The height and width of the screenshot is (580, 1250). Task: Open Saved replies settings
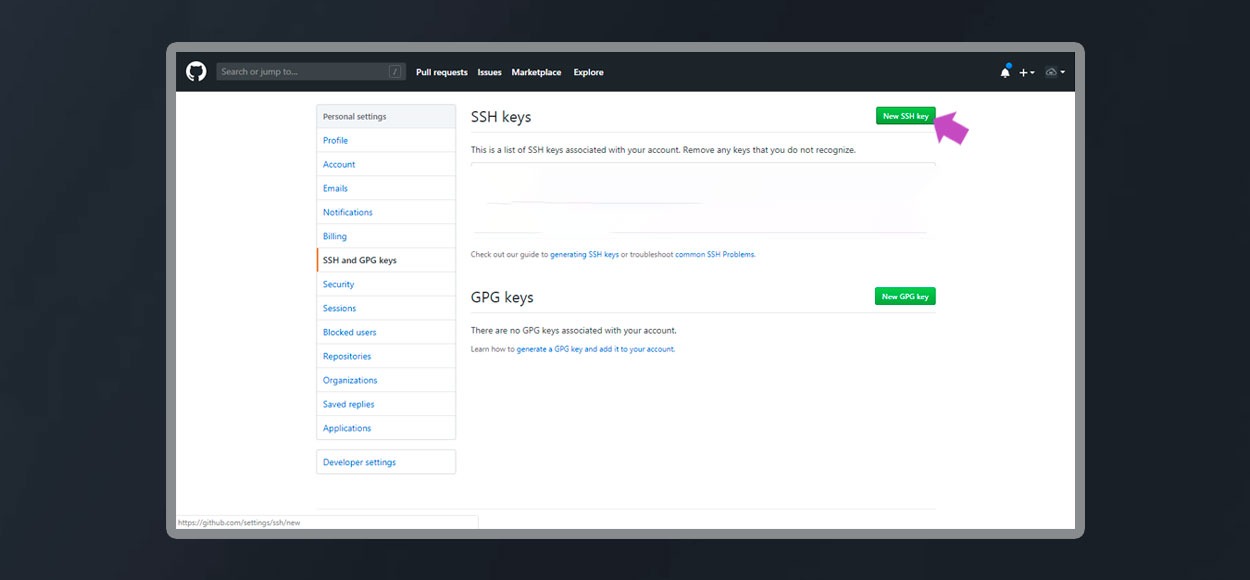click(386, 404)
